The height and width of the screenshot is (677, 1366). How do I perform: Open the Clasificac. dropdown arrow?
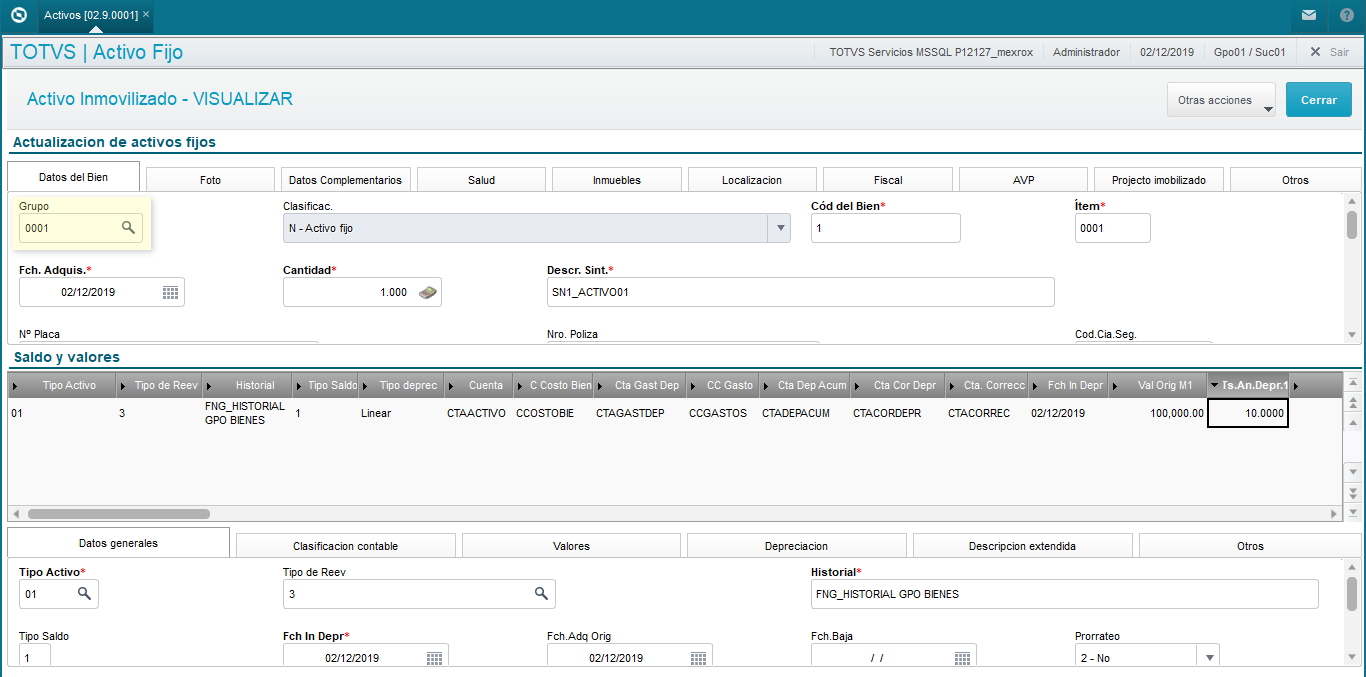pyautogui.click(x=779, y=228)
